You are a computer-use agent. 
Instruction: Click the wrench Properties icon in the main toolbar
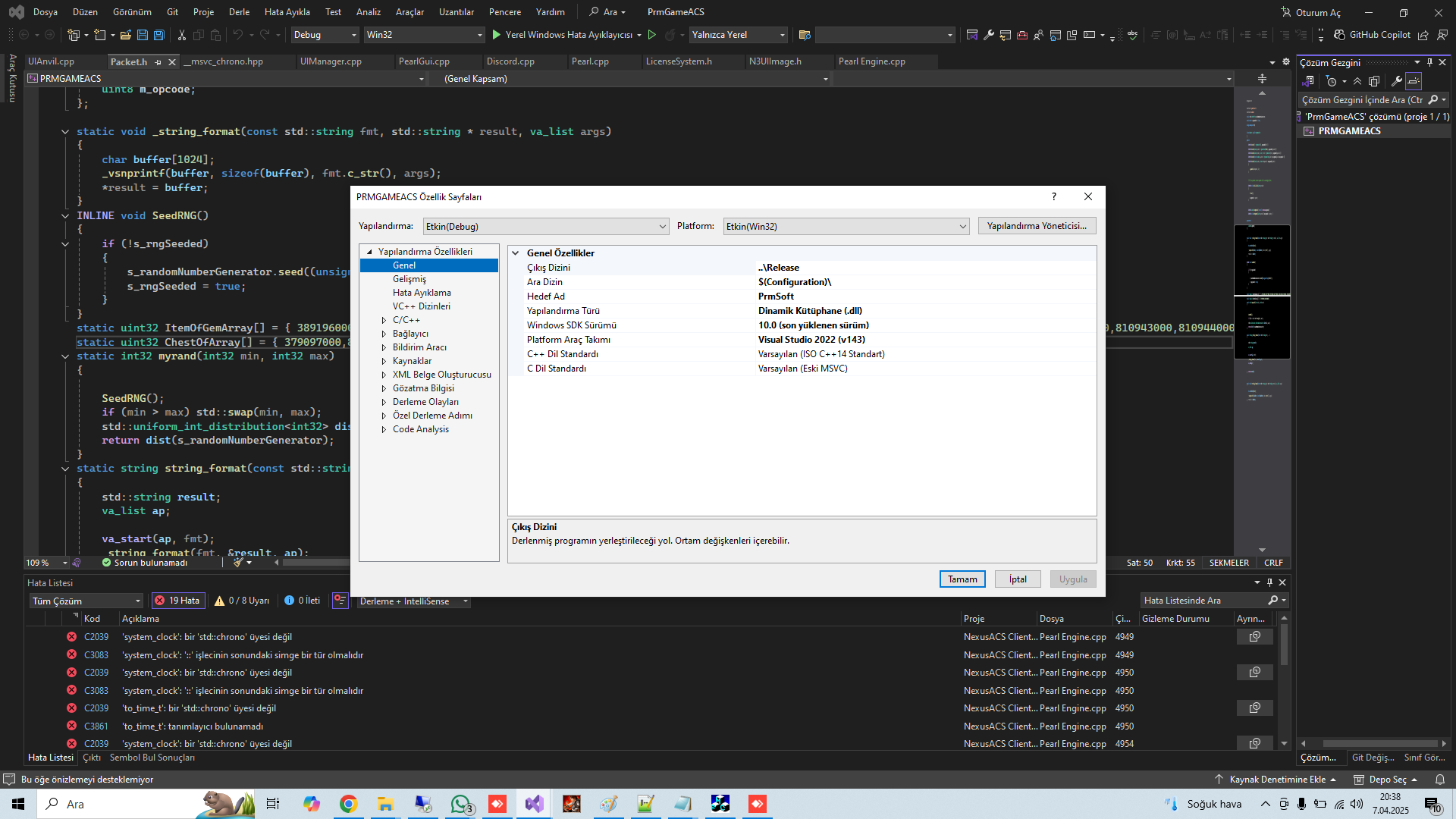click(x=989, y=35)
